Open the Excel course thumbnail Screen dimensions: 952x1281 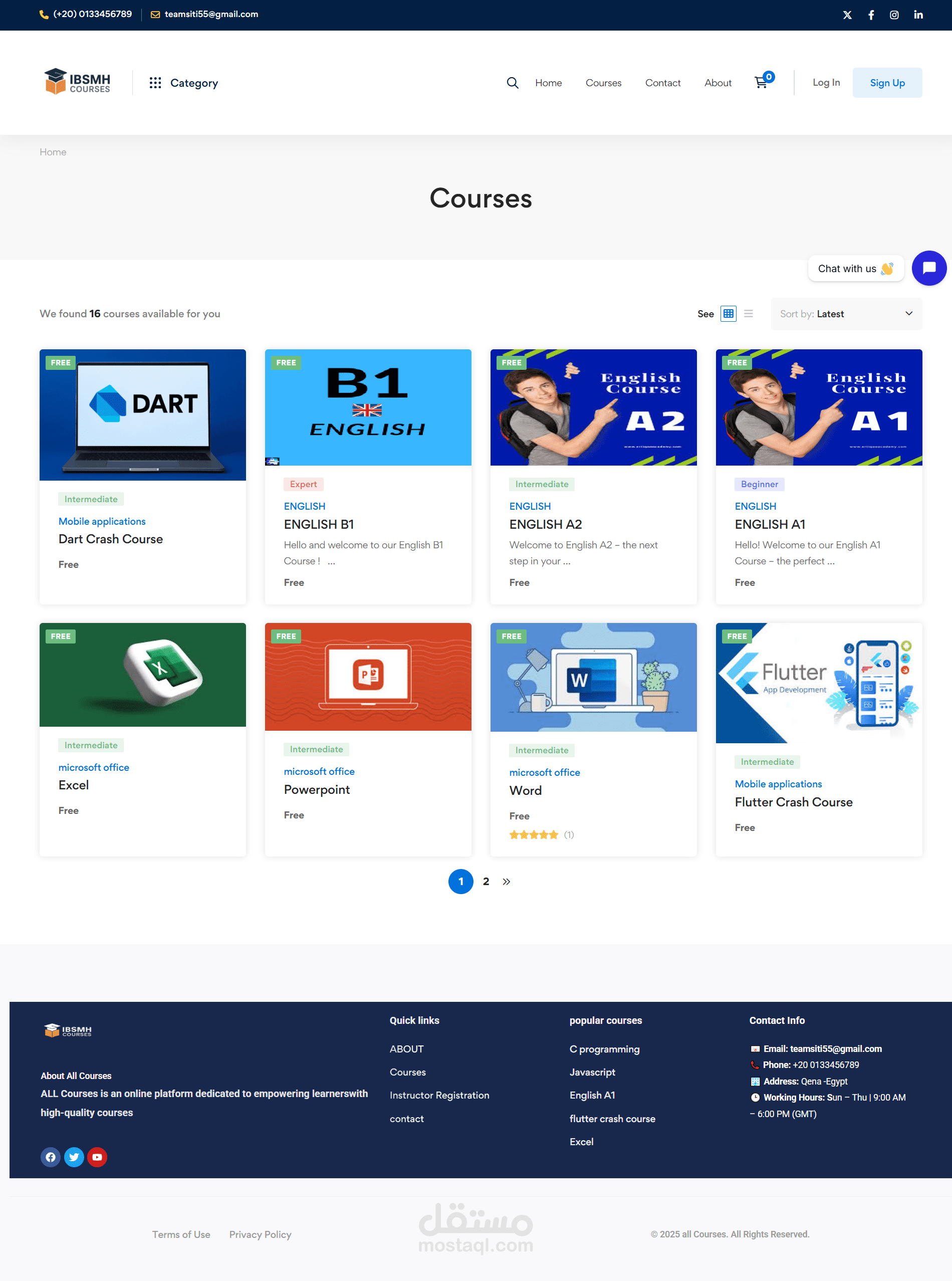[143, 675]
